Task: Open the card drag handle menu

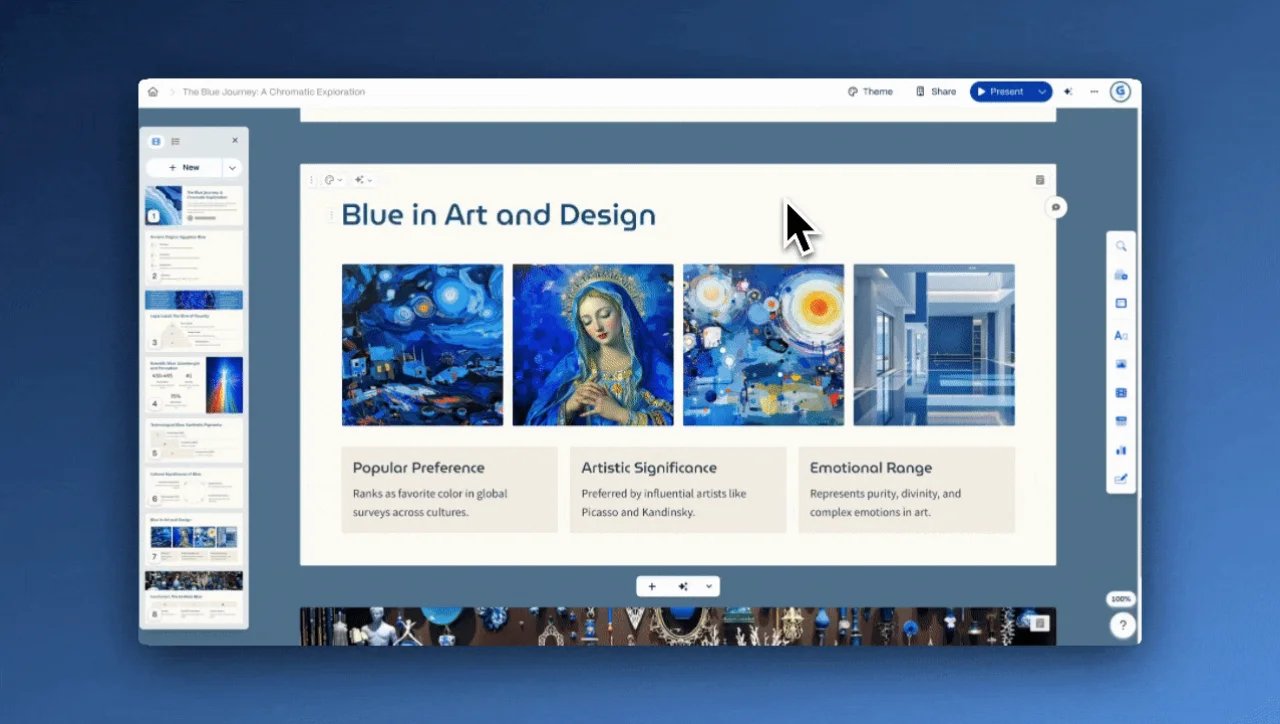Action: [311, 180]
